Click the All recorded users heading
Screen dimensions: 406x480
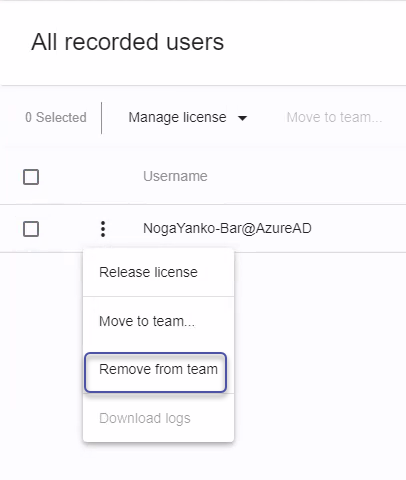tap(128, 42)
